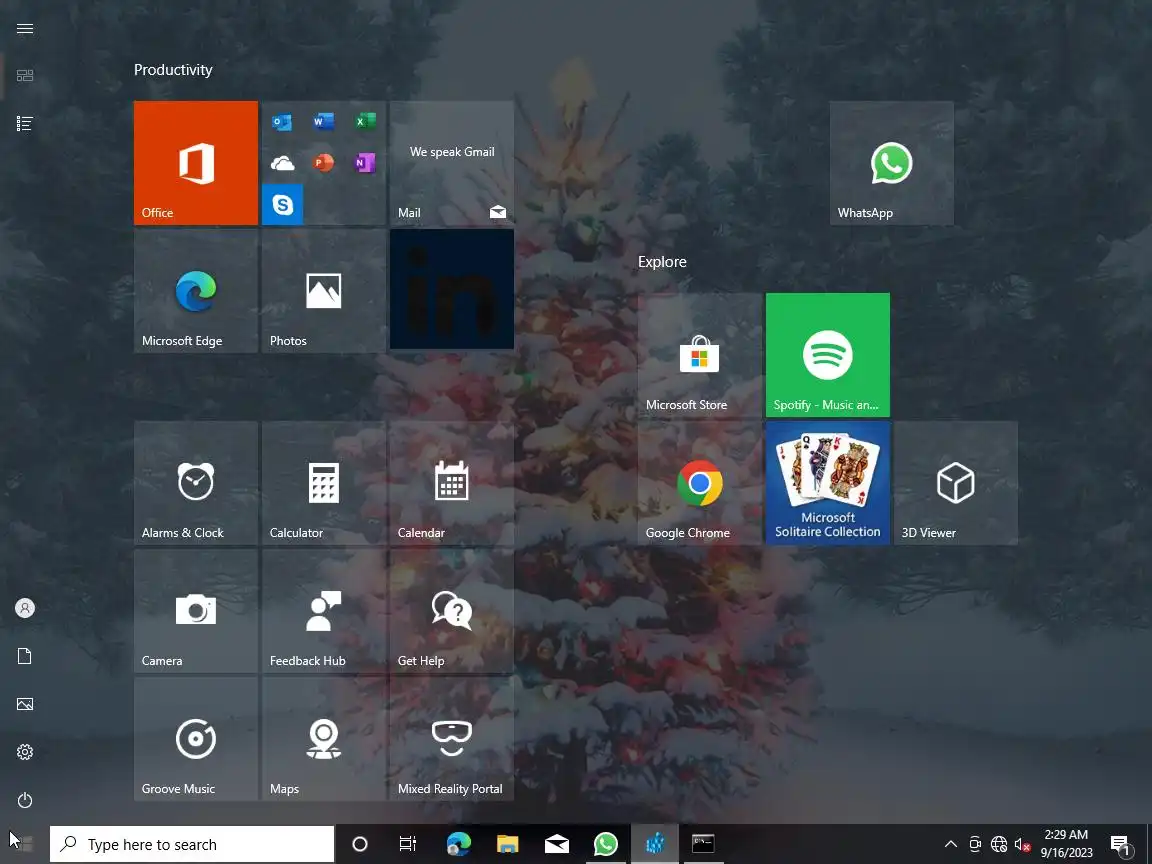This screenshot has width=1152, height=864.
Task: Open the 3D Viewer tile
Action: (x=956, y=483)
